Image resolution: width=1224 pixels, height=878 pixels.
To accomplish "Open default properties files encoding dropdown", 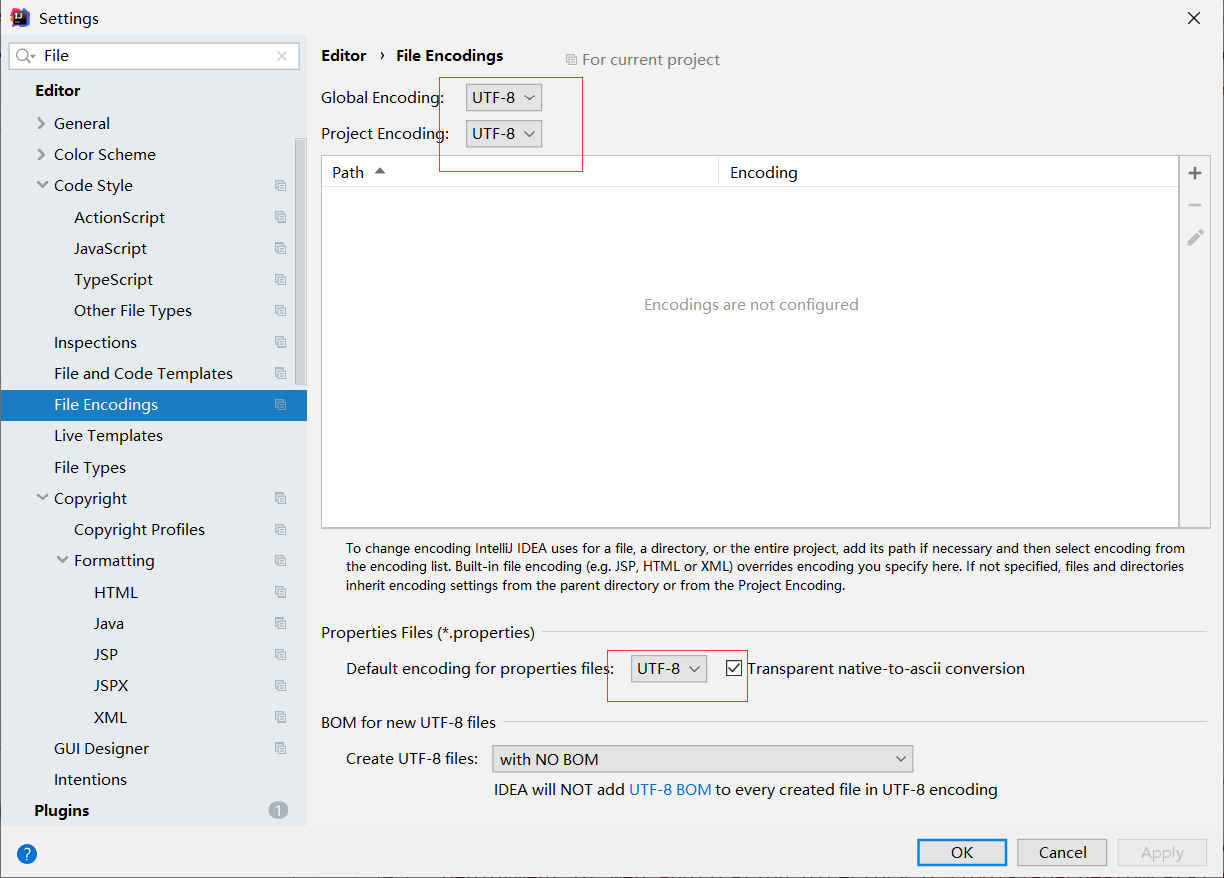I will point(669,669).
